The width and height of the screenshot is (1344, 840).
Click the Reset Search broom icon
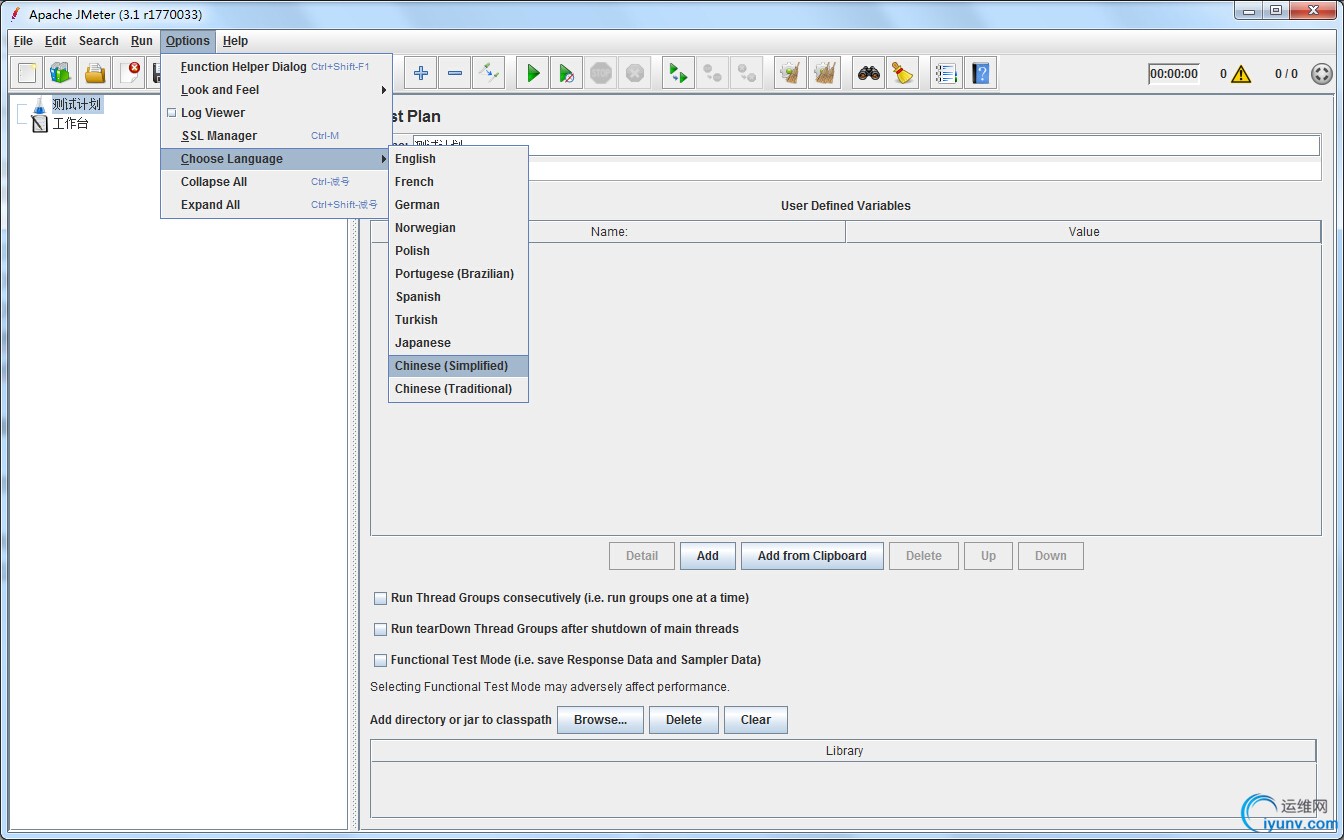click(903, 73)
